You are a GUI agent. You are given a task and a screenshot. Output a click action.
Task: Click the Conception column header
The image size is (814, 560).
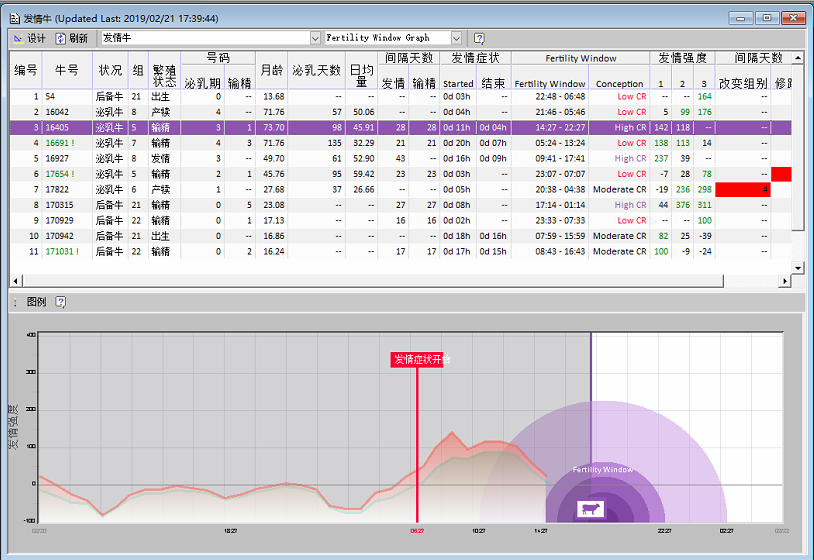coord(619,83)
